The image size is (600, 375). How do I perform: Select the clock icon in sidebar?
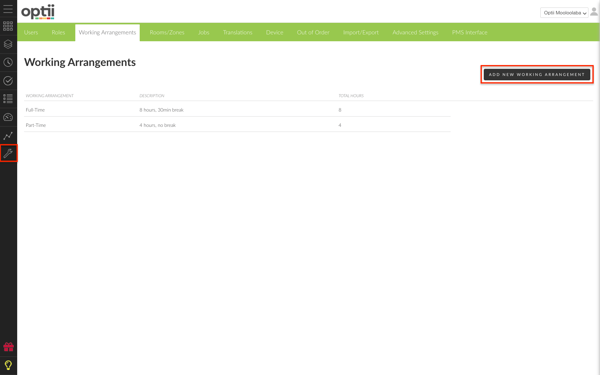(x=8, y=62)
